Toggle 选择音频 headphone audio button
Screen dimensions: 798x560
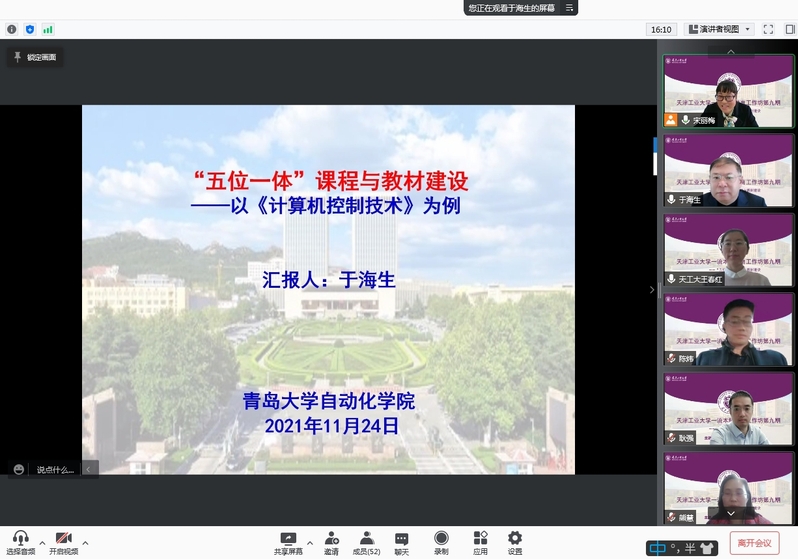(20, 542)
